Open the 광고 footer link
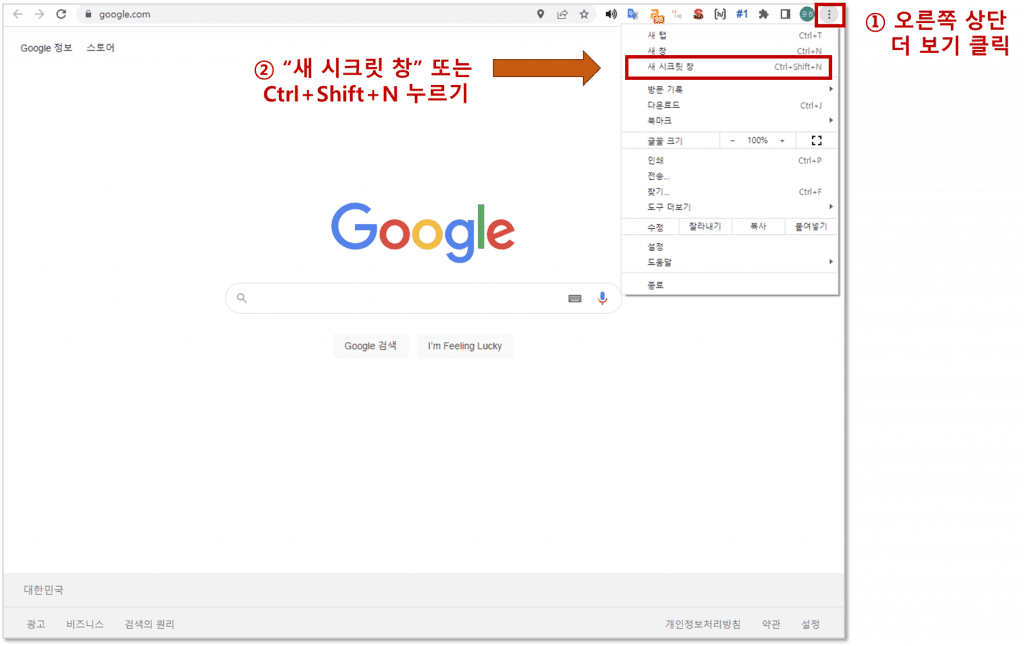Screen dimensions: 1024x646 click(36, 624)
